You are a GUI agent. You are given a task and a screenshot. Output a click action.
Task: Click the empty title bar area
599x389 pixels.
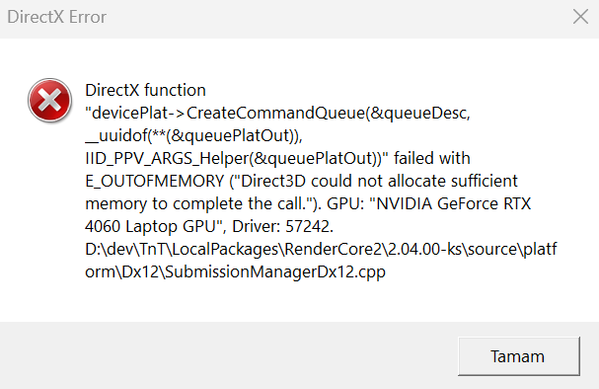click(336, 17)
